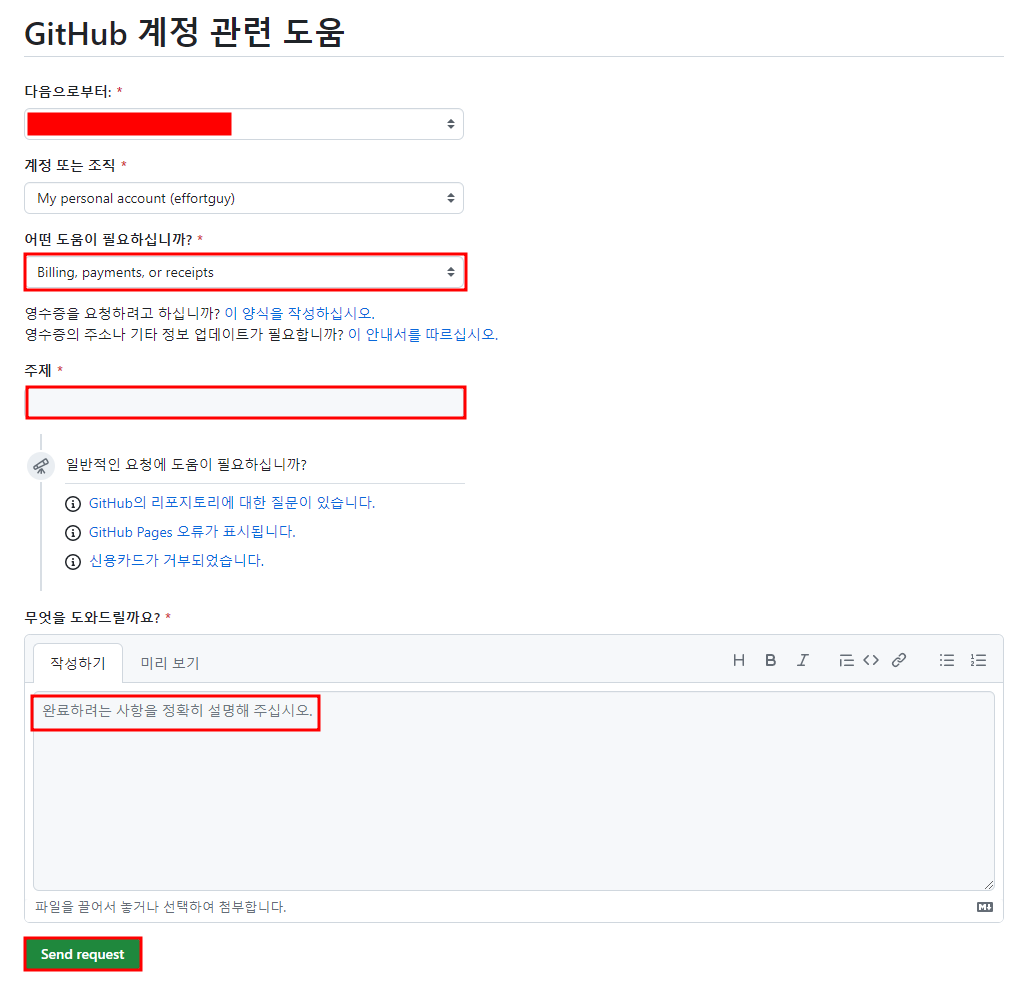Screen dimensions: 1029x982
Task: Insert a quote block icon
Action: pos(846,660)
